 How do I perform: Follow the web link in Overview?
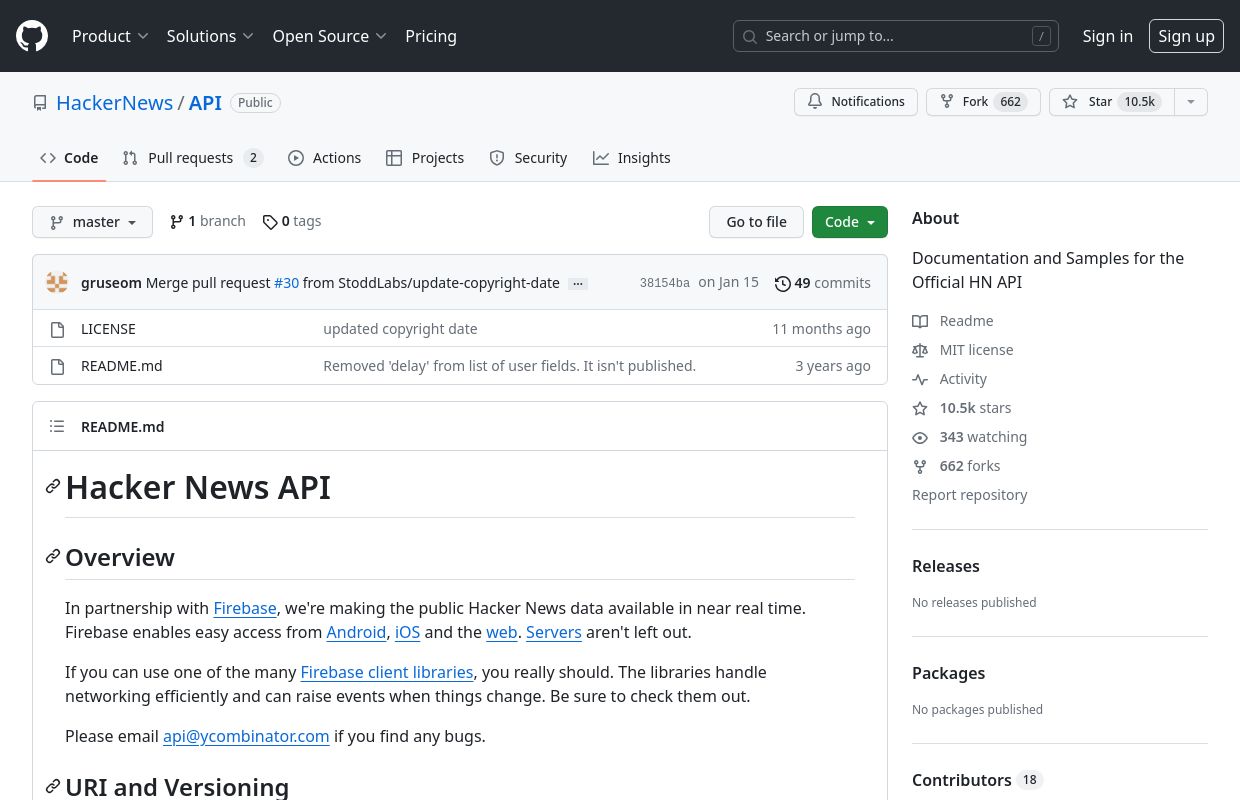click(502, 632)
